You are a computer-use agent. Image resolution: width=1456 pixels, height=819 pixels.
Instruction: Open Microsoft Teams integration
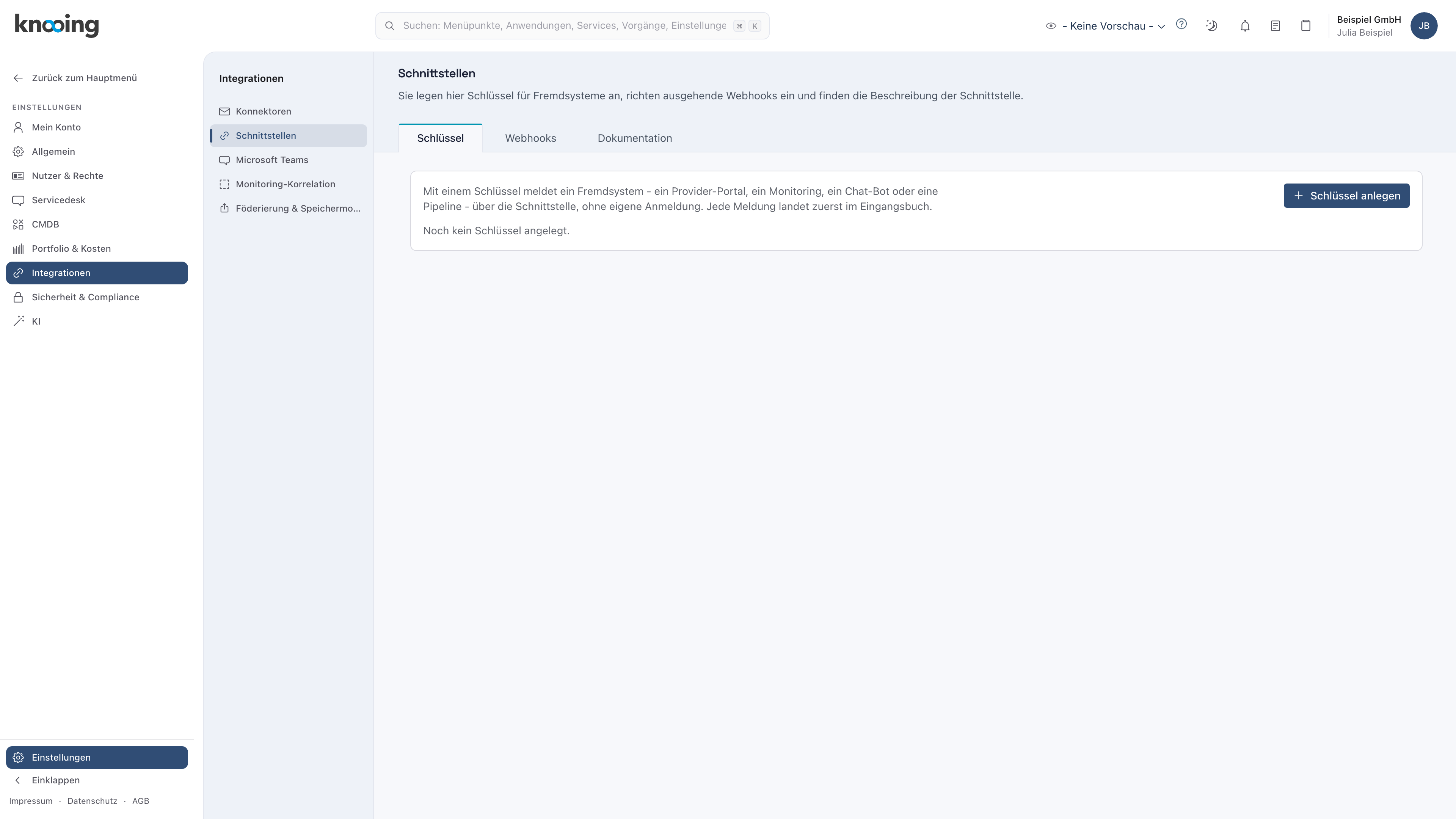pyautogui.click(x=288, y=160)
